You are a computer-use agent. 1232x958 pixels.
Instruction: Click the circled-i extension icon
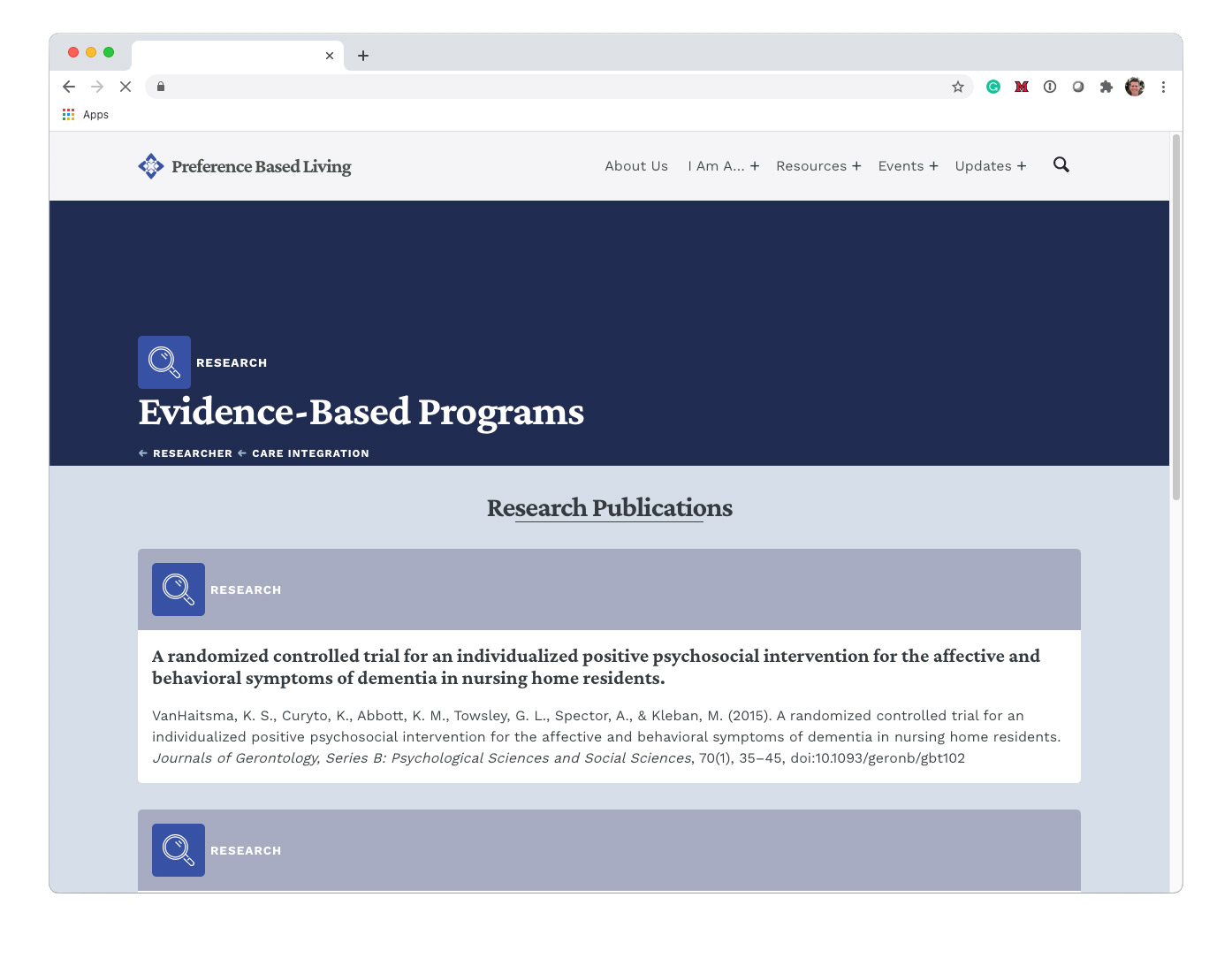(x=1050, y=87)
